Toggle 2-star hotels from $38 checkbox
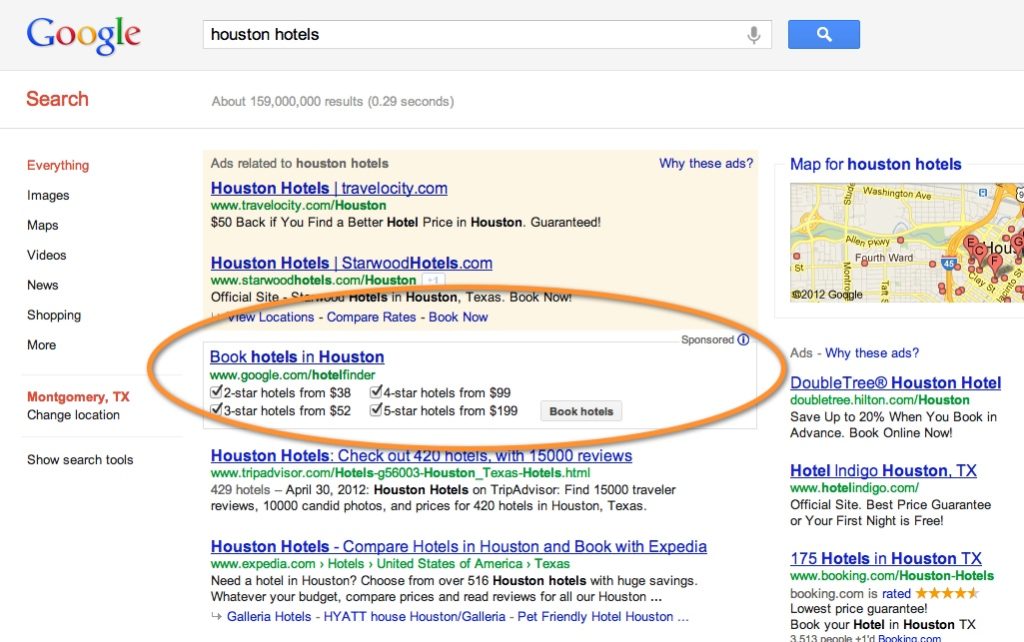The width and height of the screenshot is (1024, 642). coord(216,392)
